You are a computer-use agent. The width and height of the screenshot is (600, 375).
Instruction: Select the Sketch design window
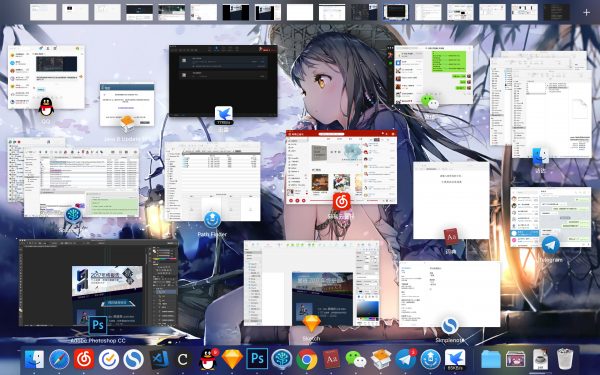tap(311, 283)
